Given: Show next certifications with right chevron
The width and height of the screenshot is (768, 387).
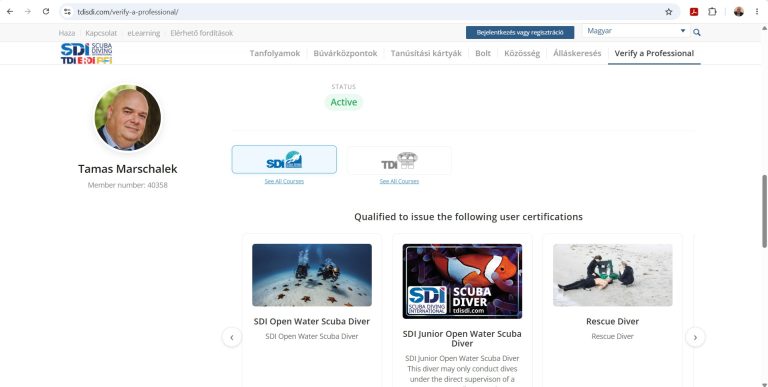Looking at the screenshot, I should (x=695, y=337).
